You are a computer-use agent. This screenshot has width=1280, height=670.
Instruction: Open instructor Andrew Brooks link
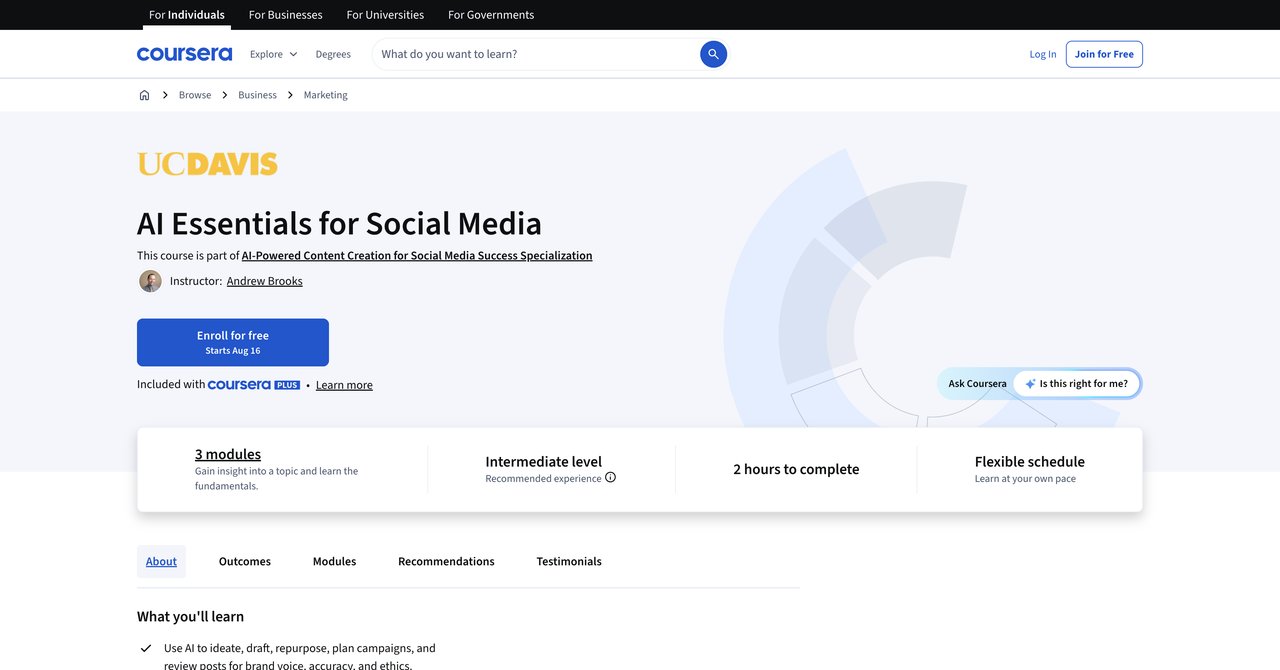265,281
